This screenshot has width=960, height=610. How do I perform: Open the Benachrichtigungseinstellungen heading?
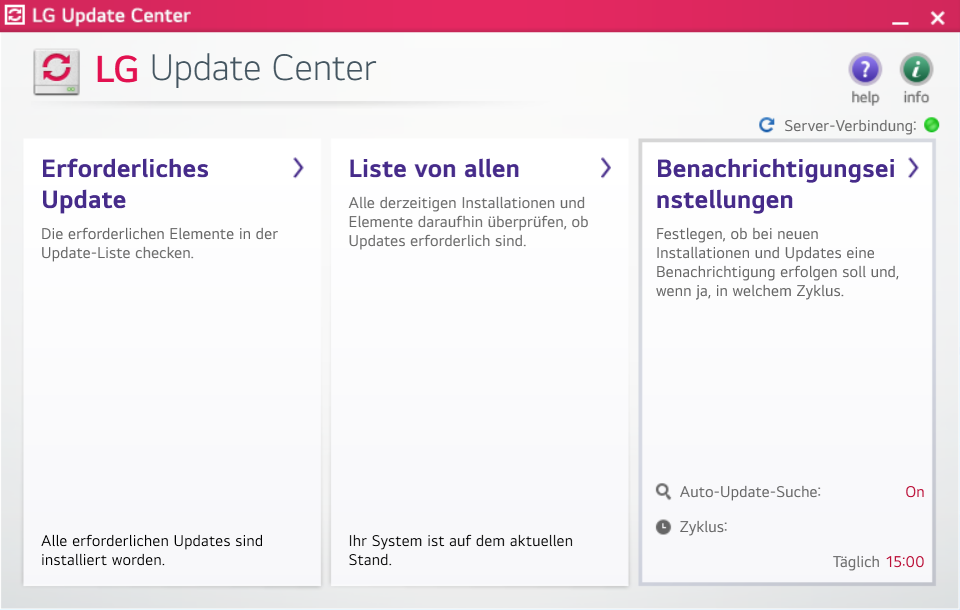(775, 184)
